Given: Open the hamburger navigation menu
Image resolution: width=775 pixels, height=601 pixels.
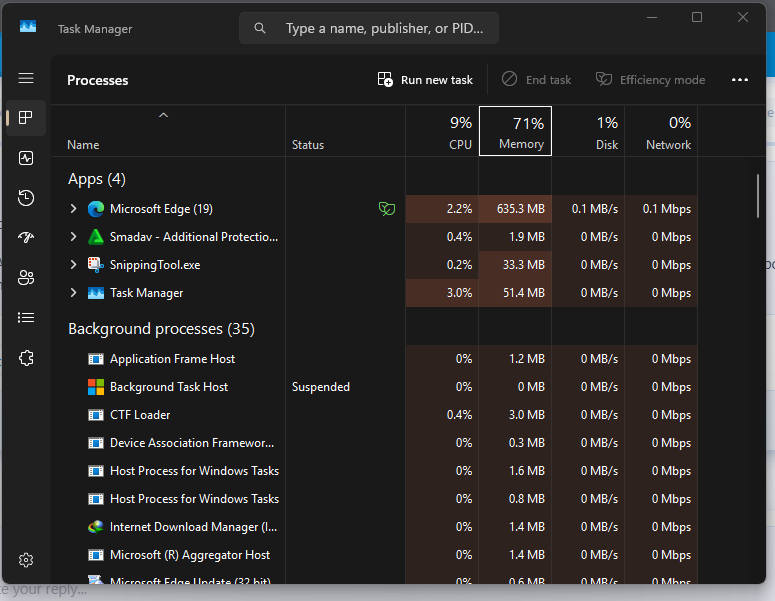Looking at the screenshot, I should [x=26, y=78].
